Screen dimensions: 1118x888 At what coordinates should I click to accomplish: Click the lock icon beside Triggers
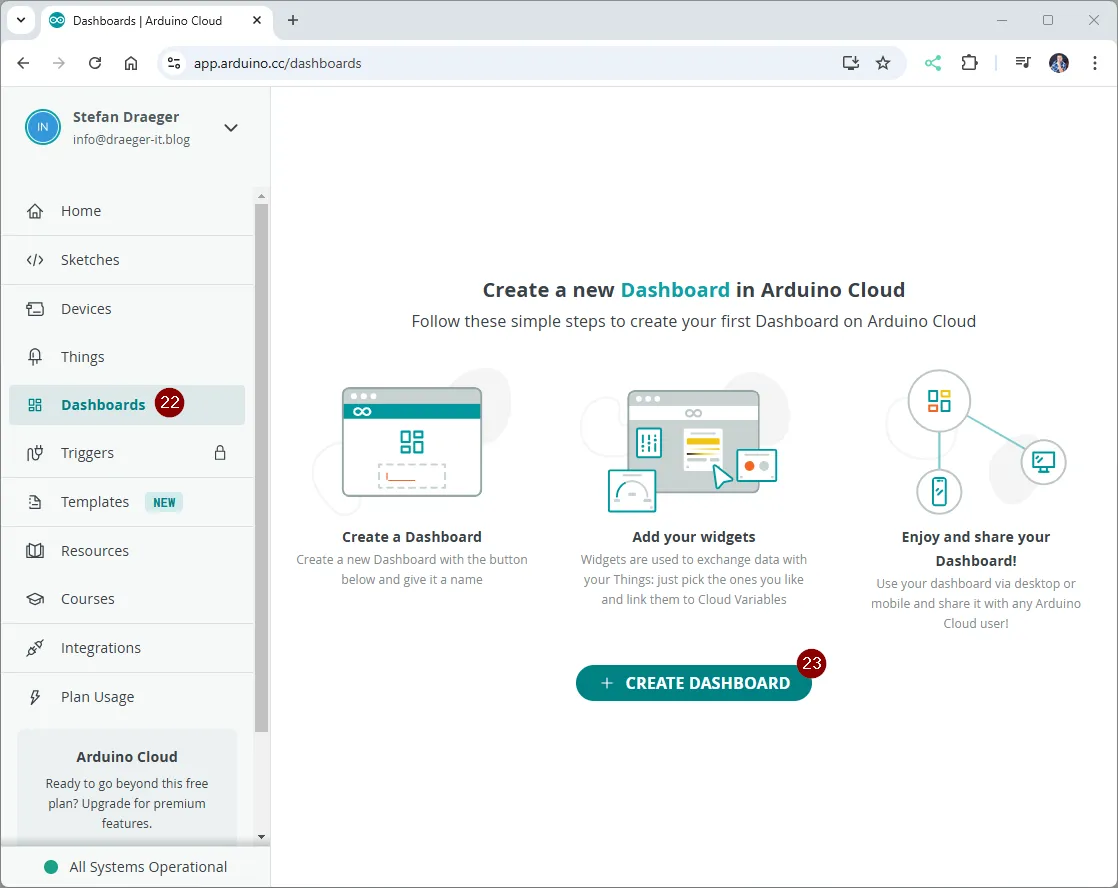(220, 453)
